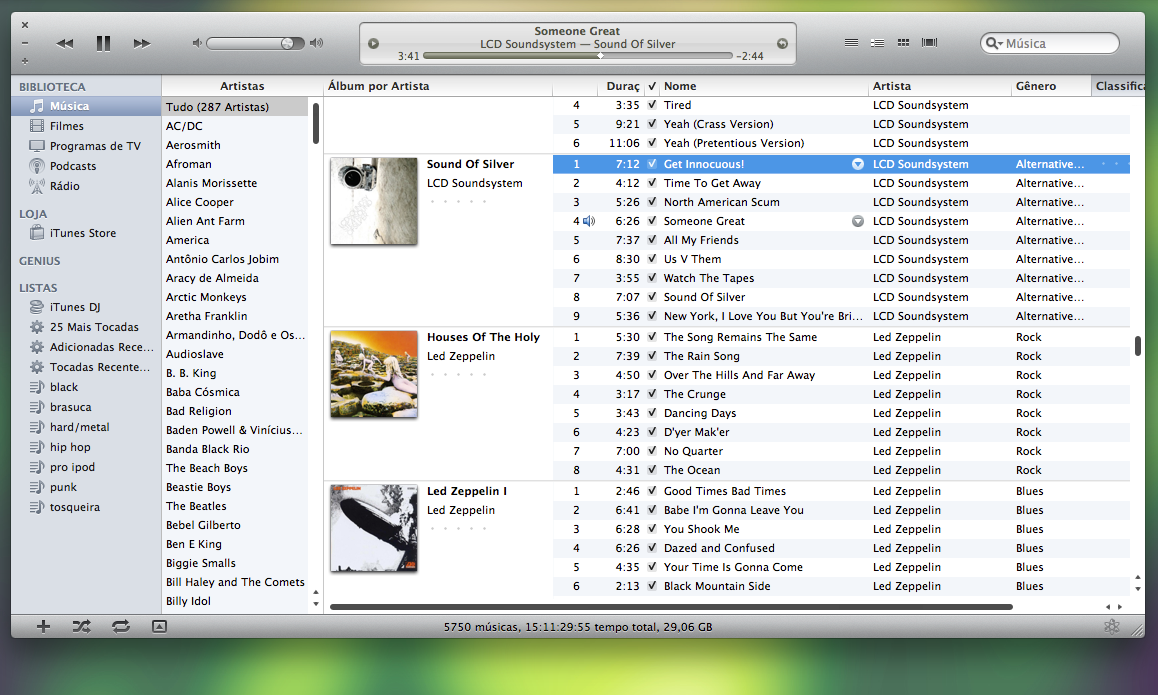Select the GENIUS section header
Viewport: 1158px width, 695px height.
coord(40,261)
